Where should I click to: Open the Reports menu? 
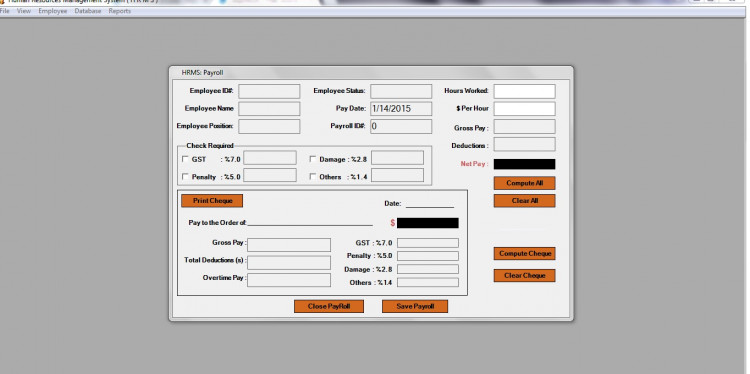(120, 11)
